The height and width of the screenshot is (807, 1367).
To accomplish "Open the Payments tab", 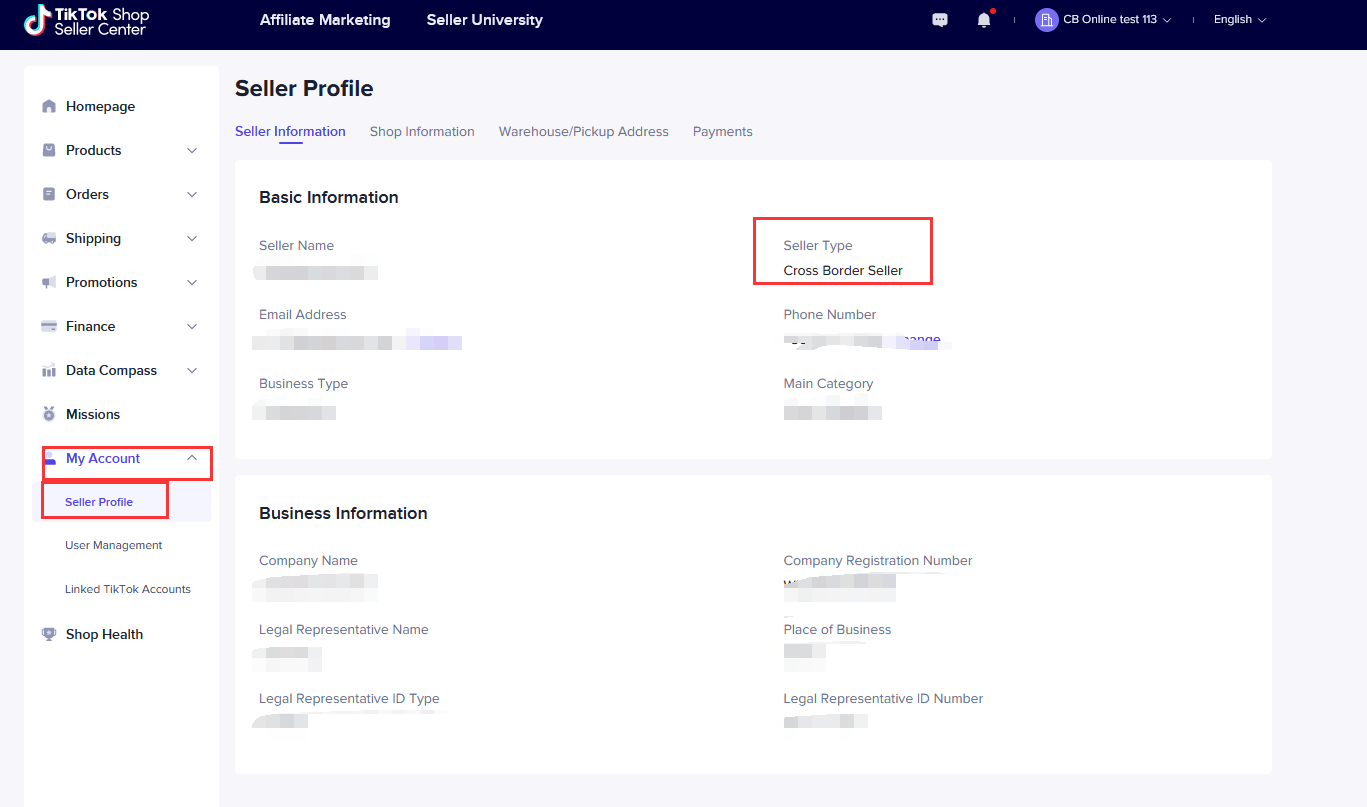I will 723,132.
